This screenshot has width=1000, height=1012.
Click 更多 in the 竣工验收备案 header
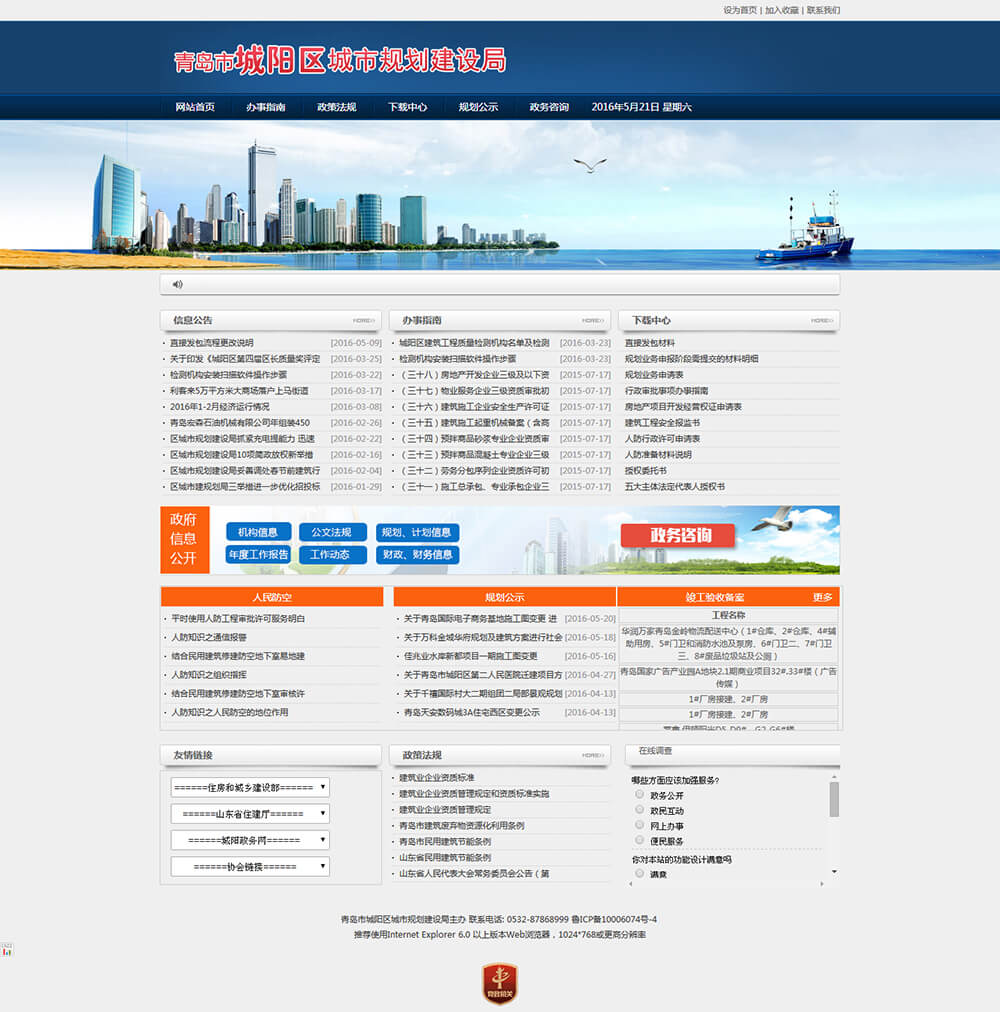pos(822,597)
